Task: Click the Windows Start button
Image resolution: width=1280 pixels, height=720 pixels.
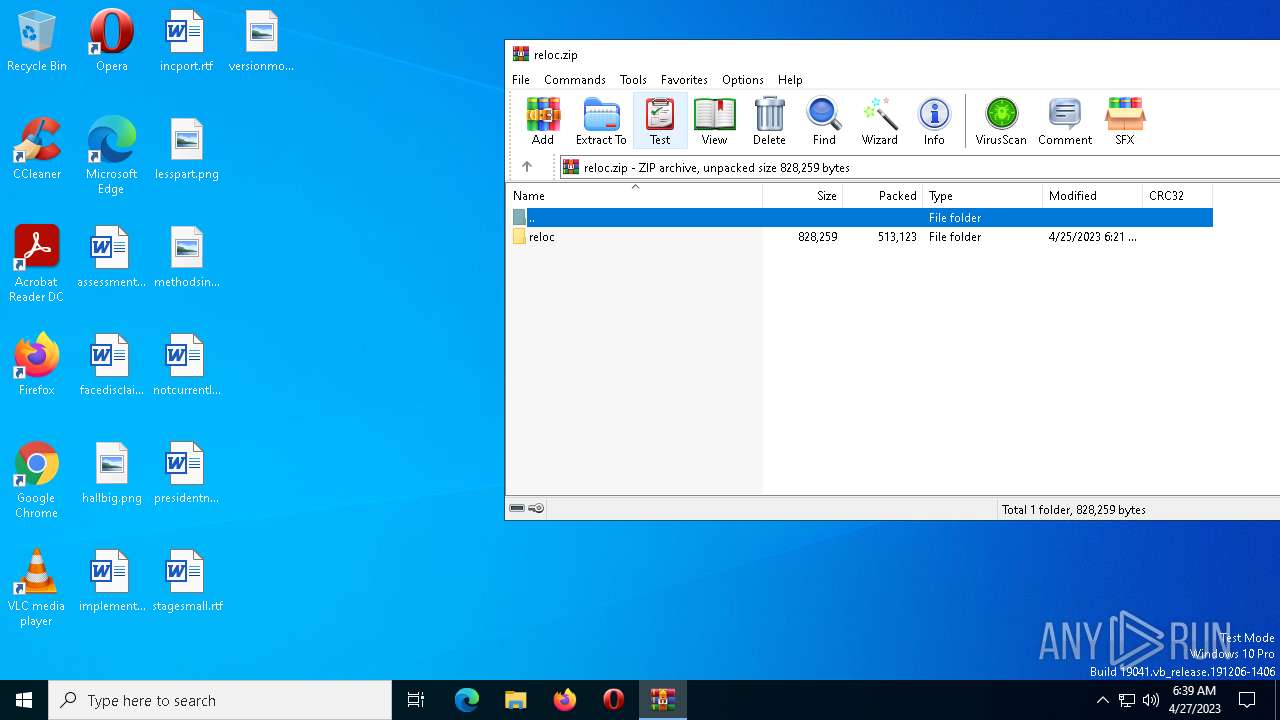Action: coord(24,700)
